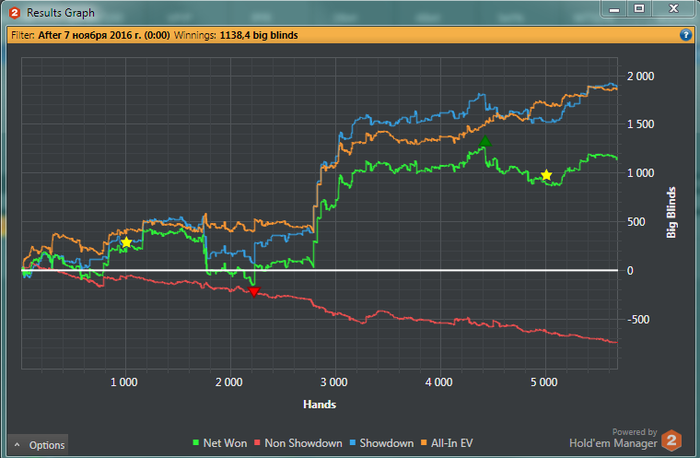Click the blue help question mark icon
This screenshot has height=458, width=700.
[685, 35]
